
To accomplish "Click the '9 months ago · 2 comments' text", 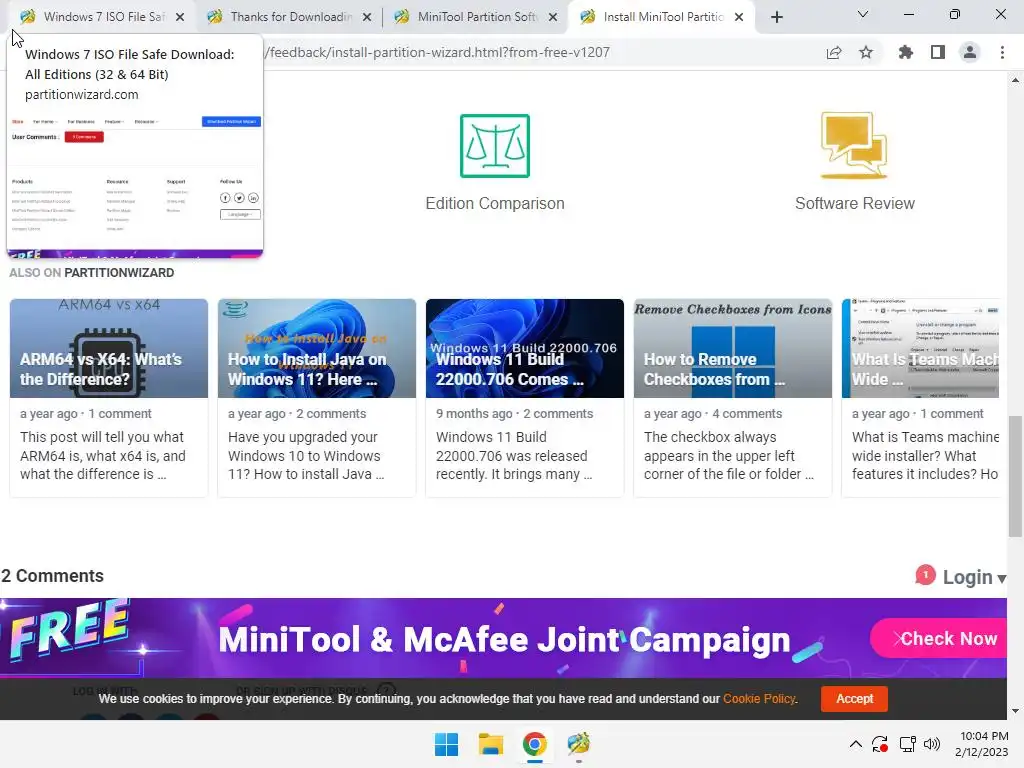I will click(x=515, y=413).
